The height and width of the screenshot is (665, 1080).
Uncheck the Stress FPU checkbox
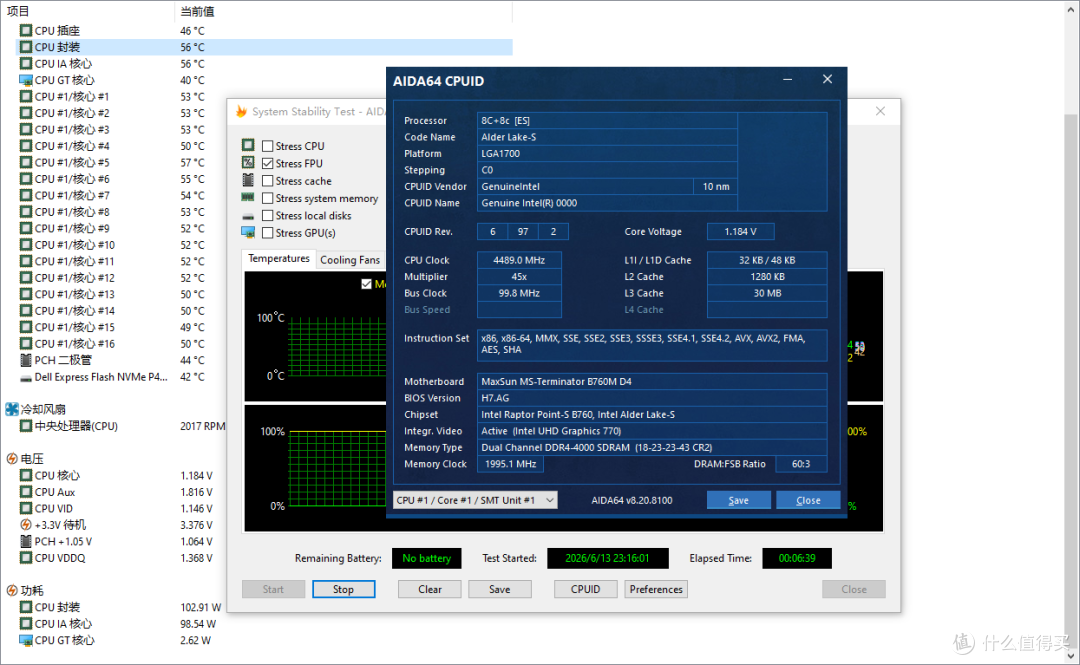[268, 163]
